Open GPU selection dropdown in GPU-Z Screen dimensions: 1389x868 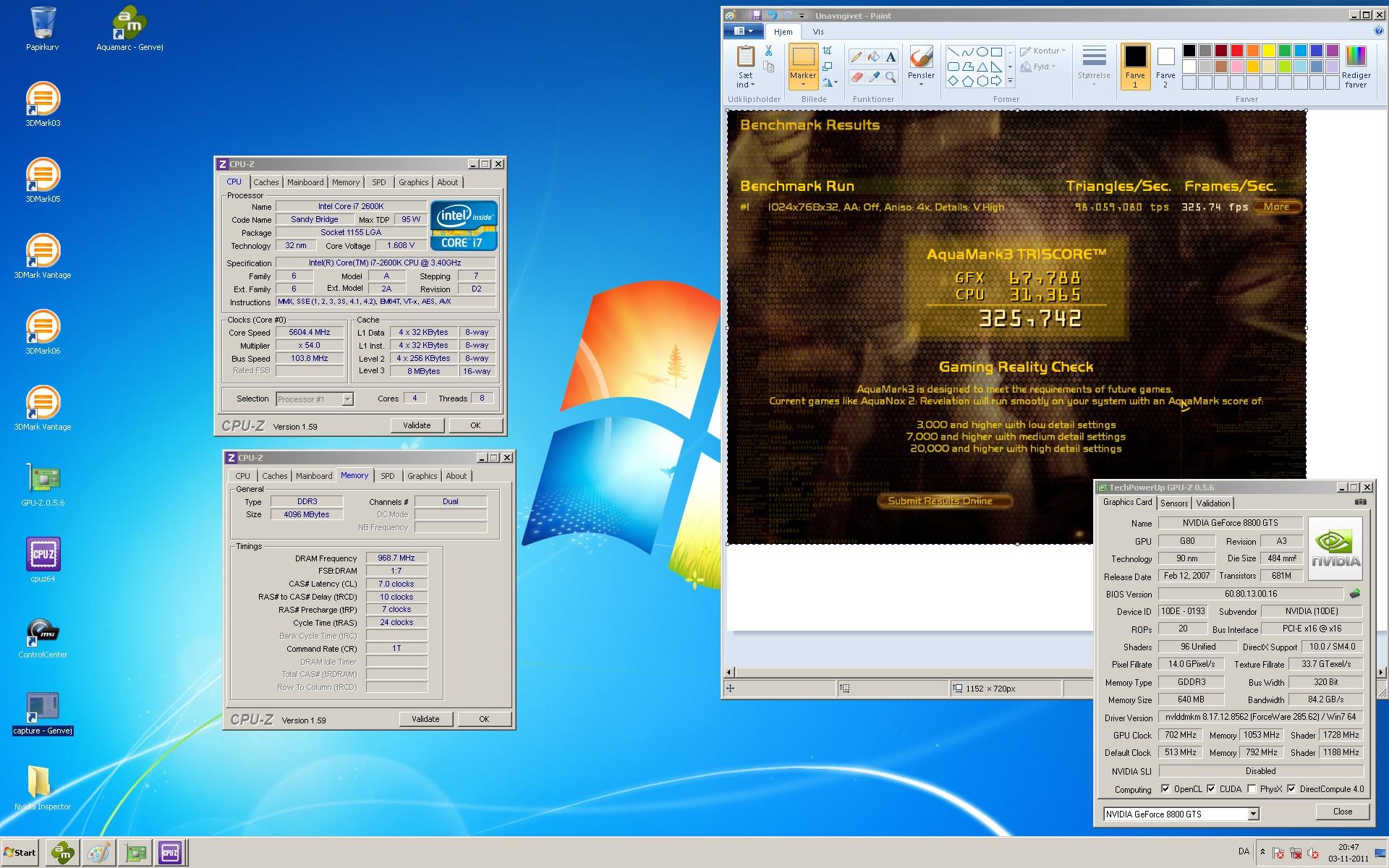[x=1253, y=814]
